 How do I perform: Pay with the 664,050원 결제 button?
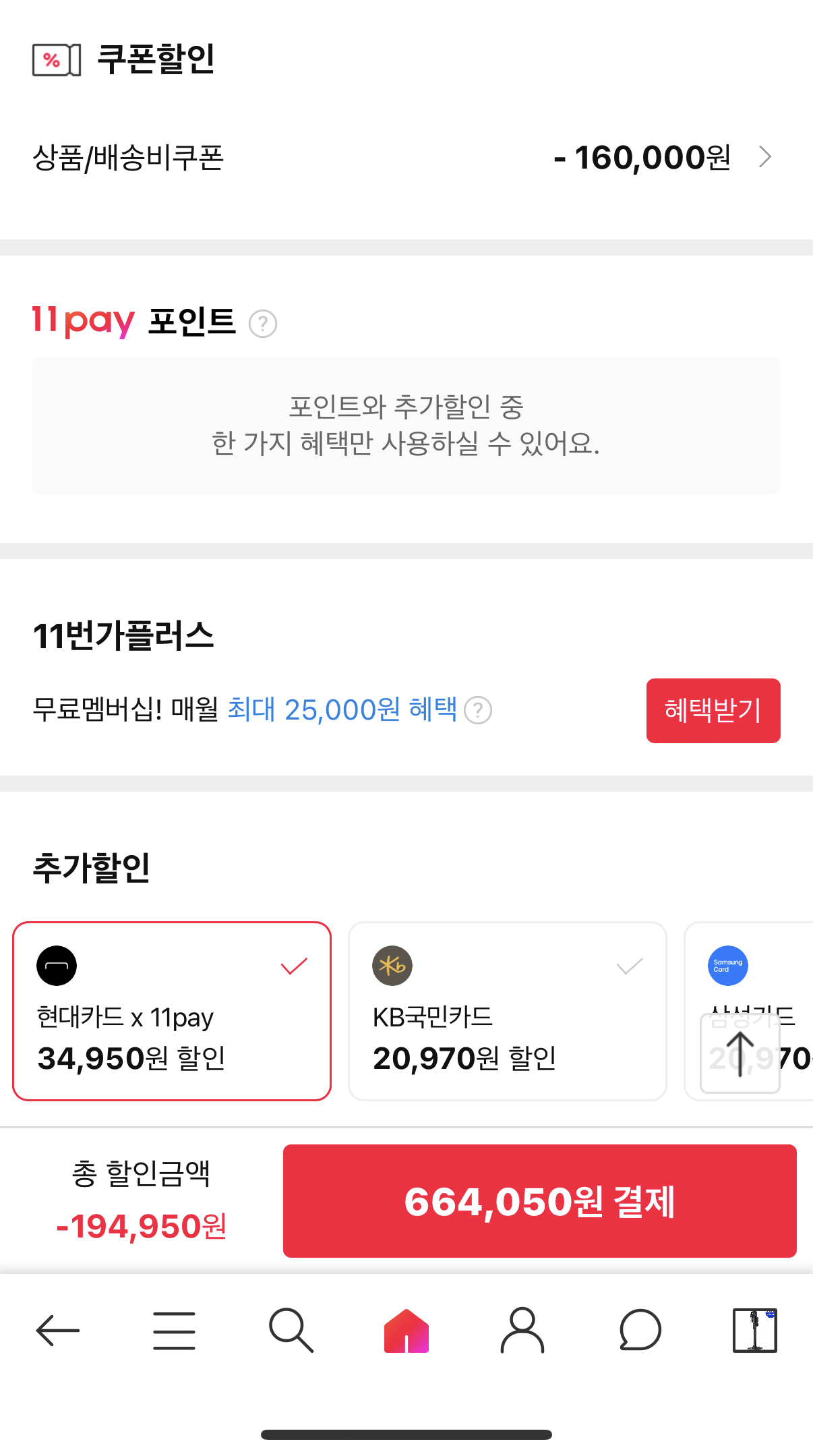click(x=539, y=1201)
